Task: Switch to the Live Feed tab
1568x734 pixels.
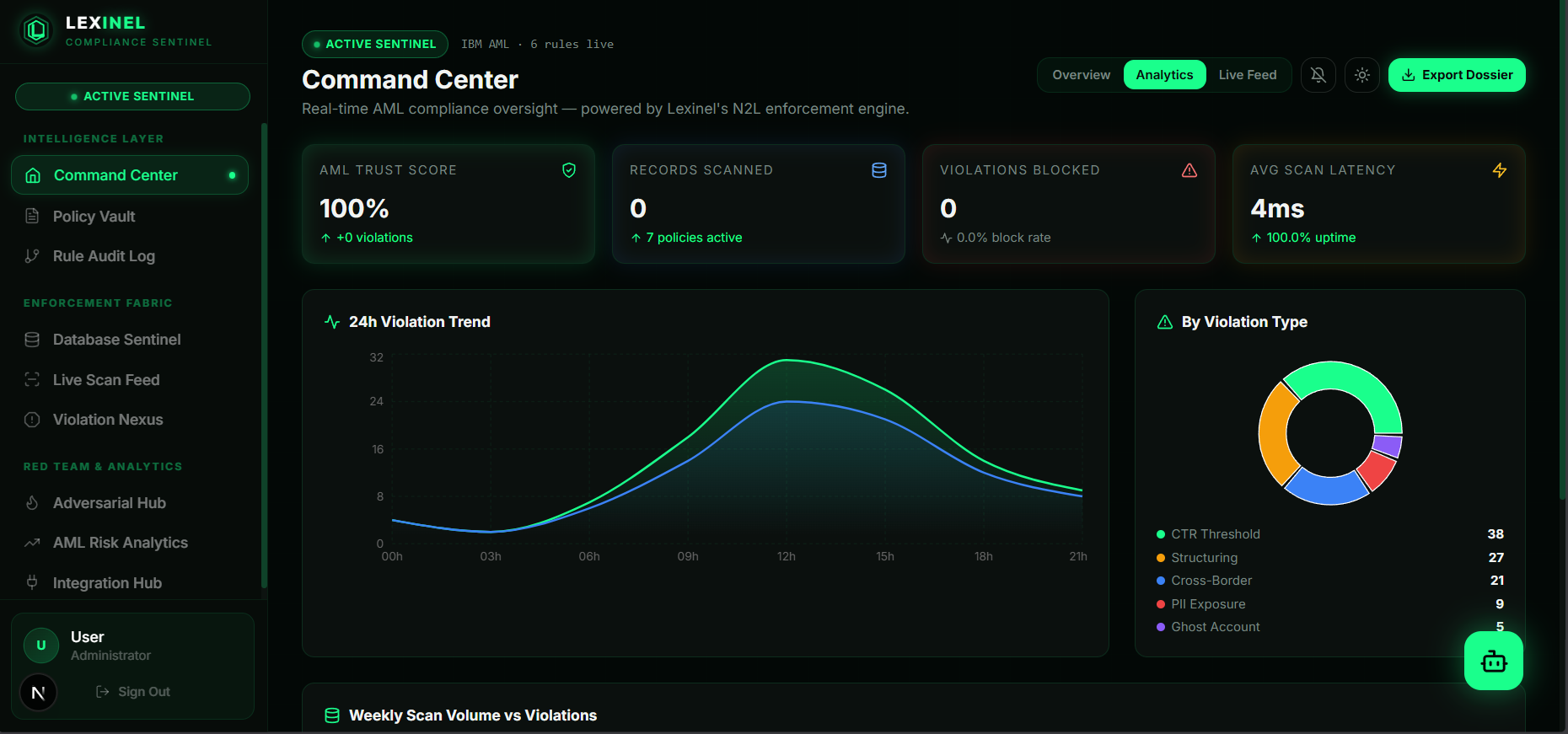Action: [1247, 75]
